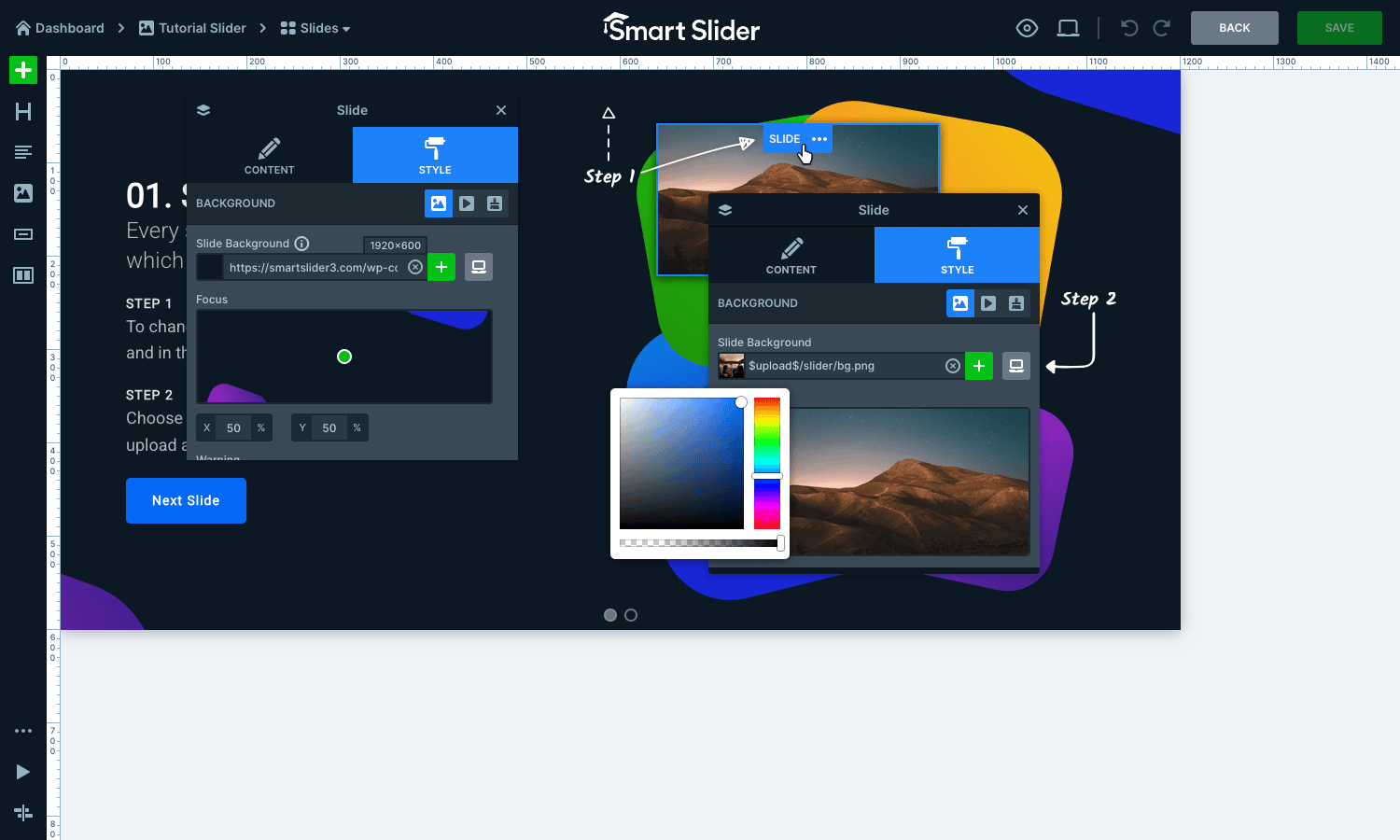The image size is (1400, 840).
Task: Select the Heading layer tool in the left sidebar
Action: [23, 112]
